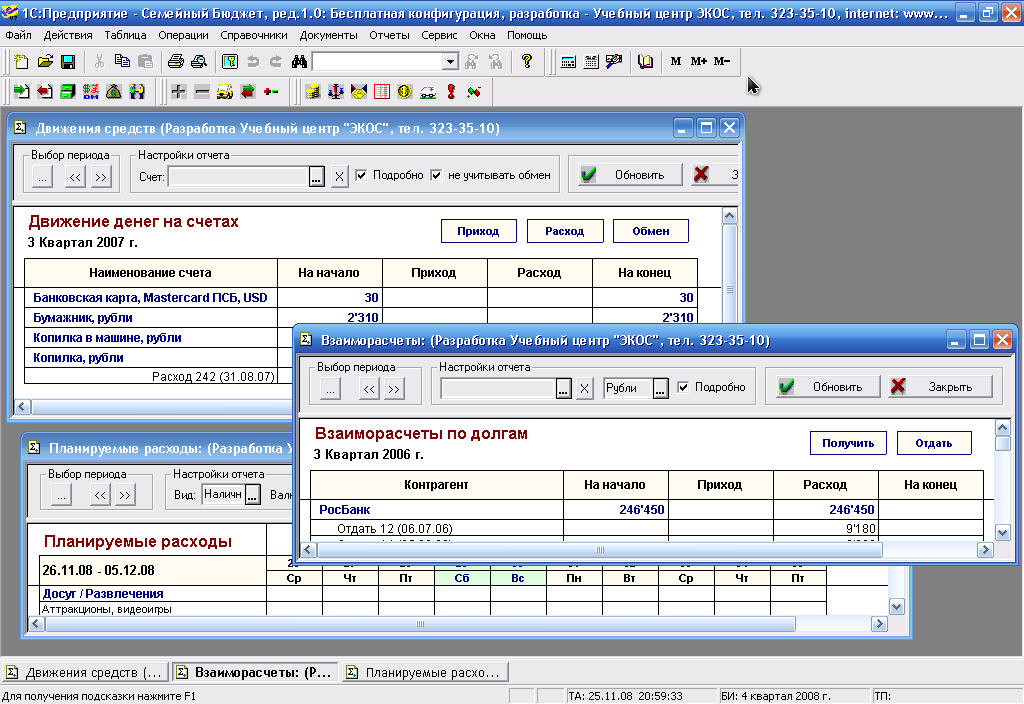Open Вид Наличн selection ellipsis button
This screenshot has width=1024, height=704.
pos(253,495)
